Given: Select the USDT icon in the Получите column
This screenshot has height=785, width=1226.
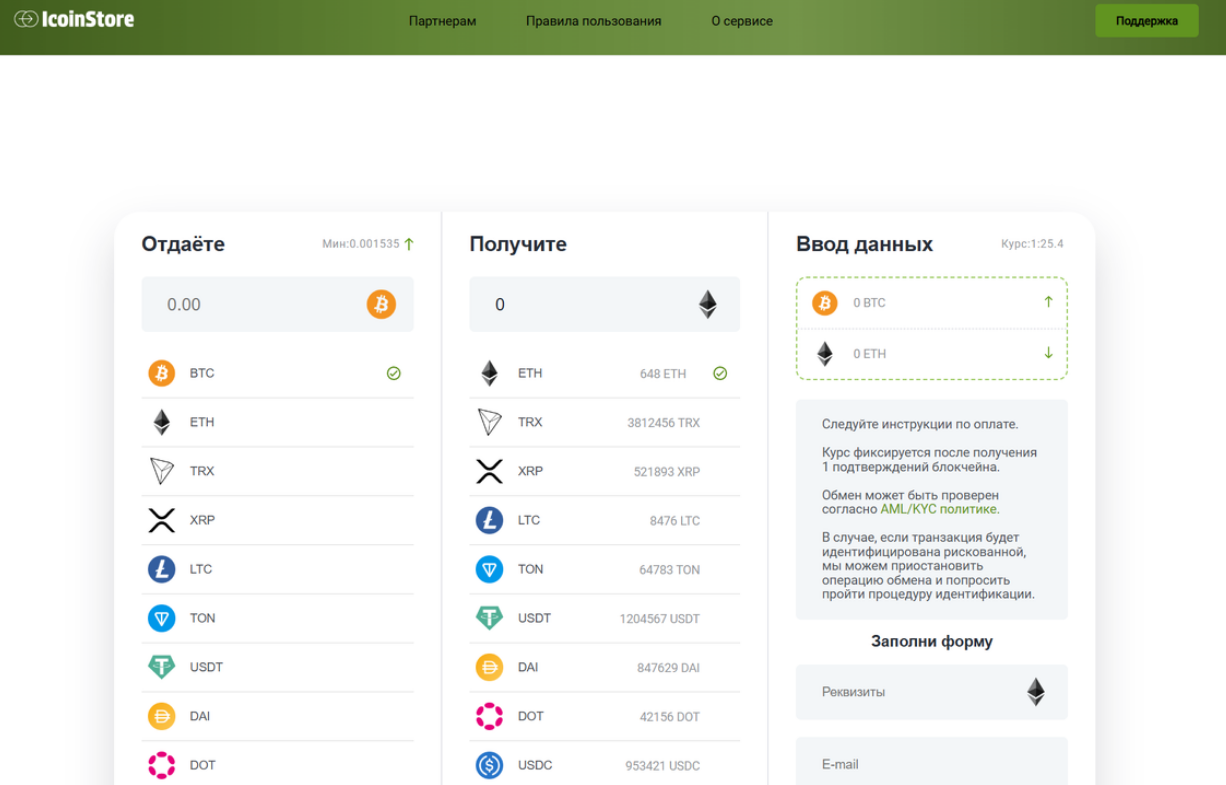Looking at the screenshot, I should (489, 618).
